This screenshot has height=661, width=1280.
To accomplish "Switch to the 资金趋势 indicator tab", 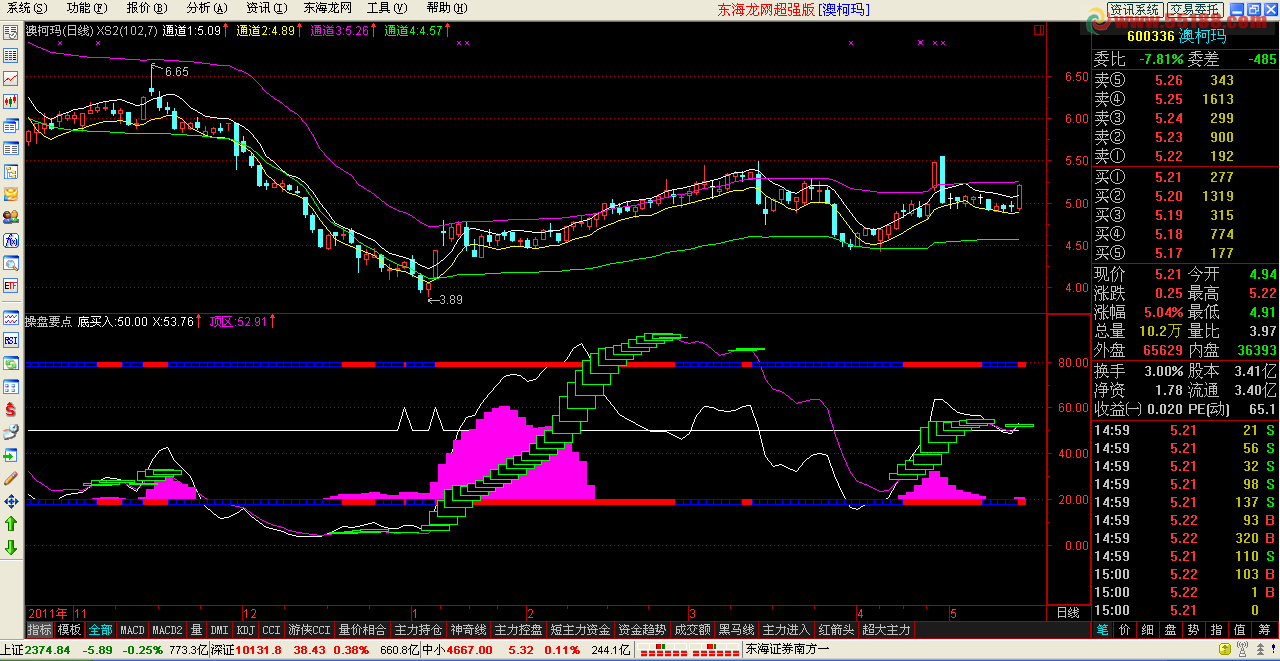I will pos(642,630).
